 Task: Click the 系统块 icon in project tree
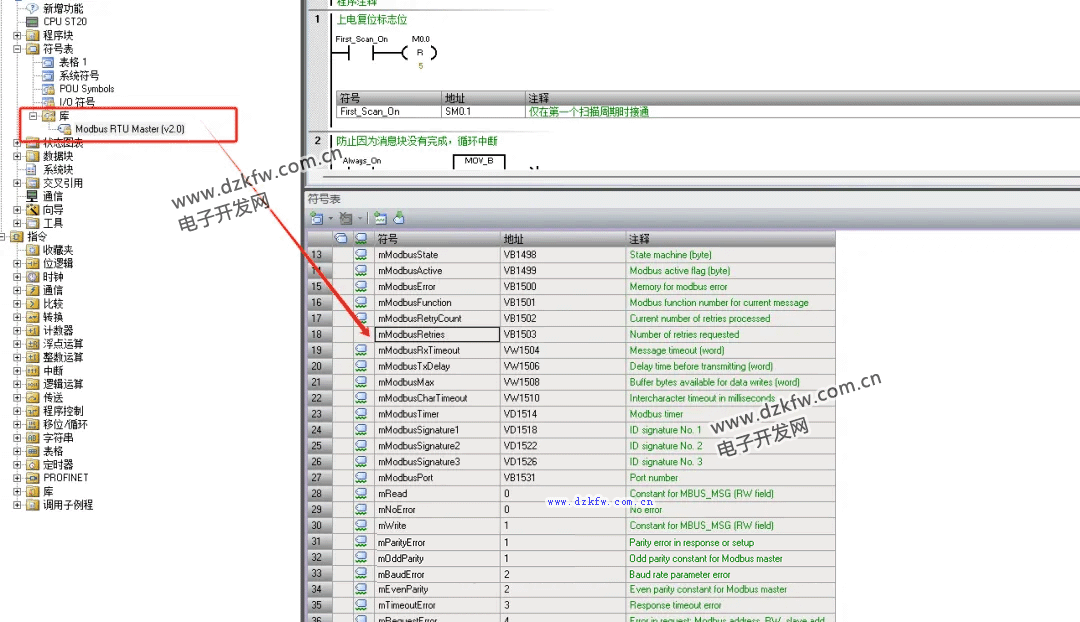point(32,170)
